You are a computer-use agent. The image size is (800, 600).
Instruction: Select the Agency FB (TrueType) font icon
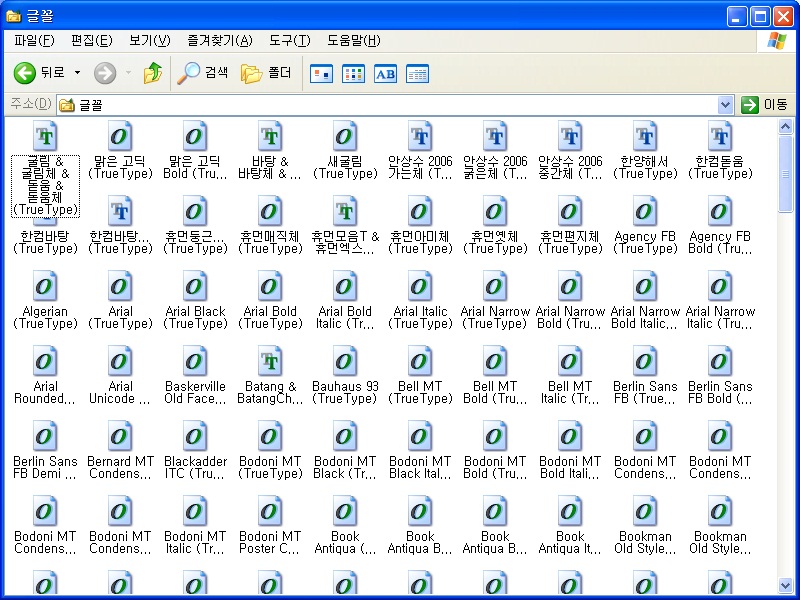[x=645, y=211]
